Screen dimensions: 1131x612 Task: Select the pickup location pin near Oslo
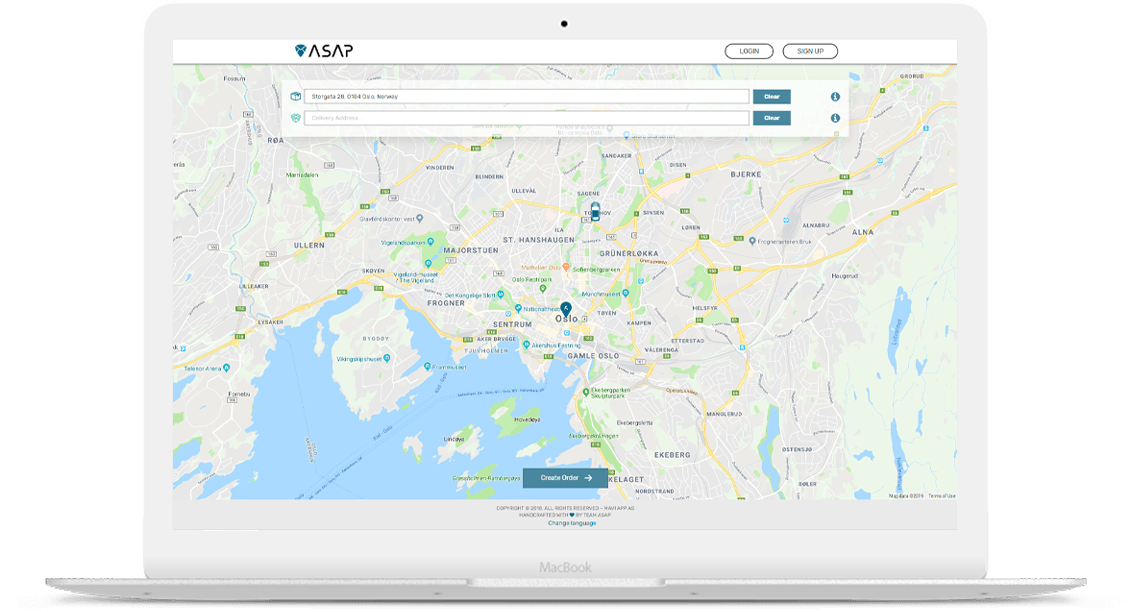pyautogui.click(x=566, y=309)
